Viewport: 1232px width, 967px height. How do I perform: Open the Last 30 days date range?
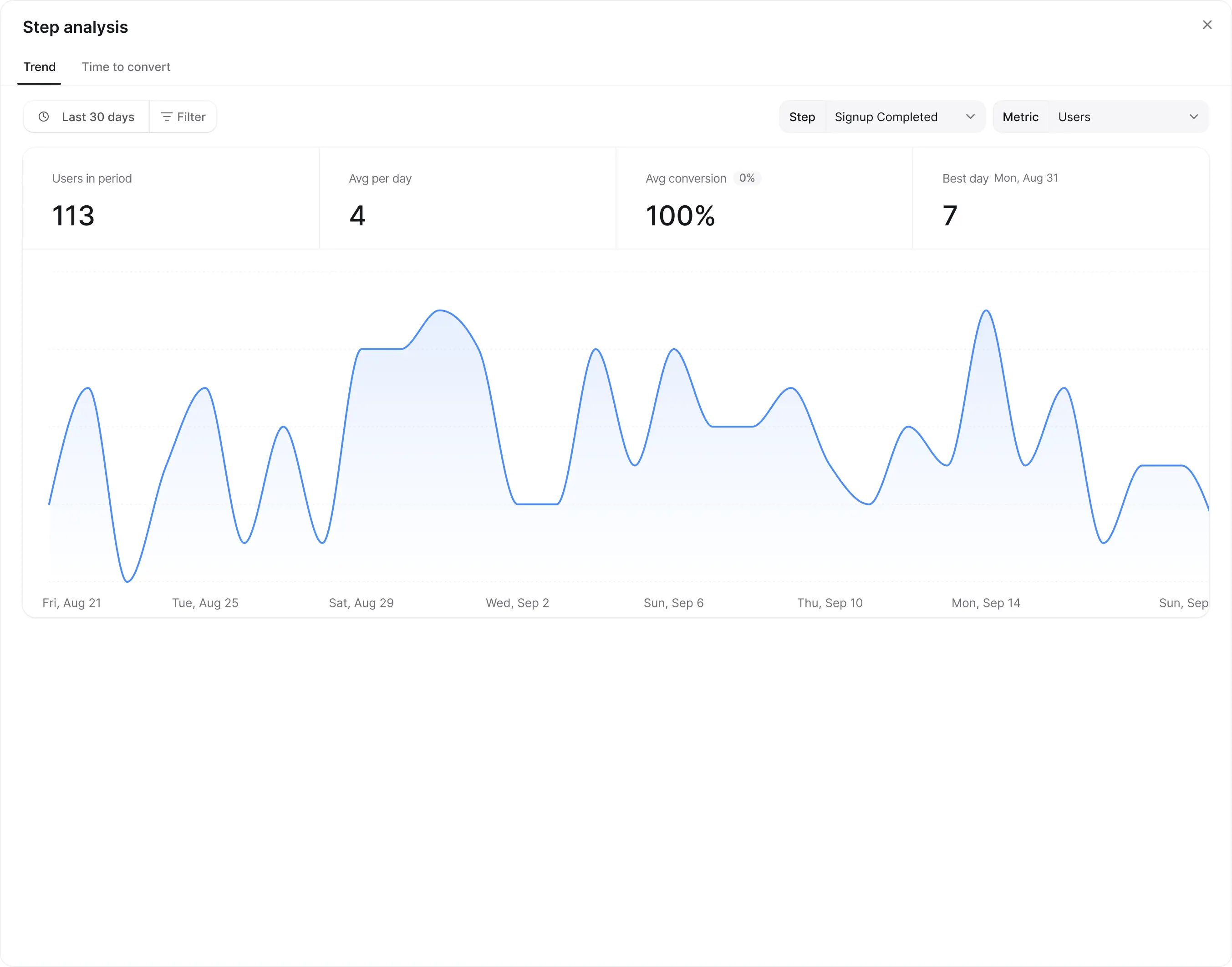86,117
